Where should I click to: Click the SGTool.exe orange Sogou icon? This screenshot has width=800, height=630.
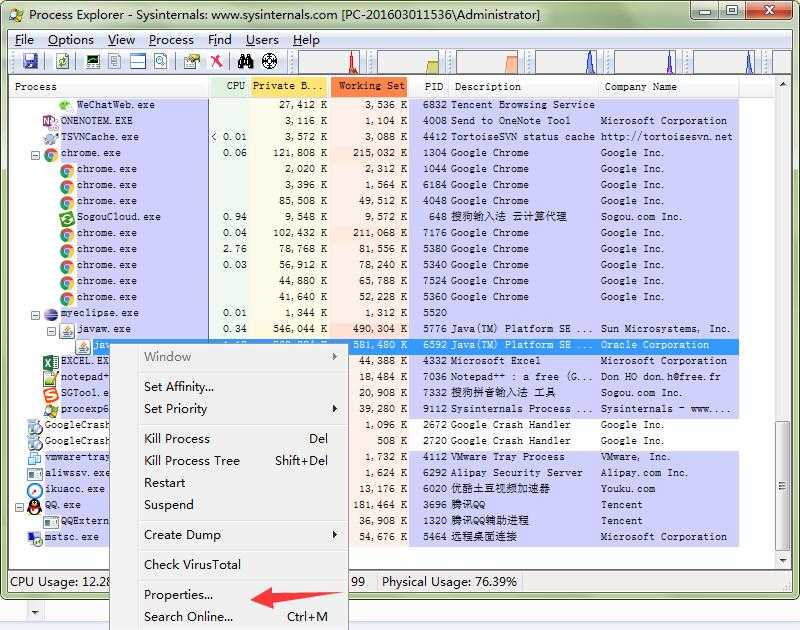[51, 394]
